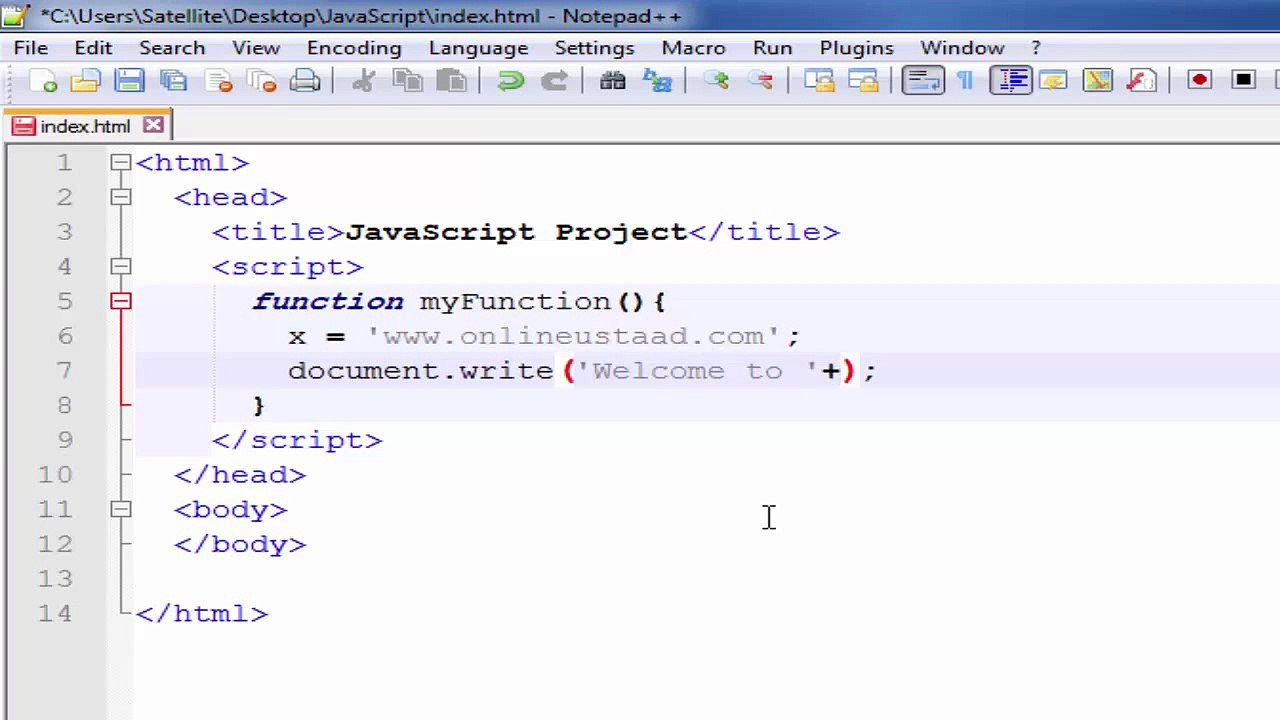Click the Paste clipboard icon
Screen dimensions: 1280x720
[451, 81]
